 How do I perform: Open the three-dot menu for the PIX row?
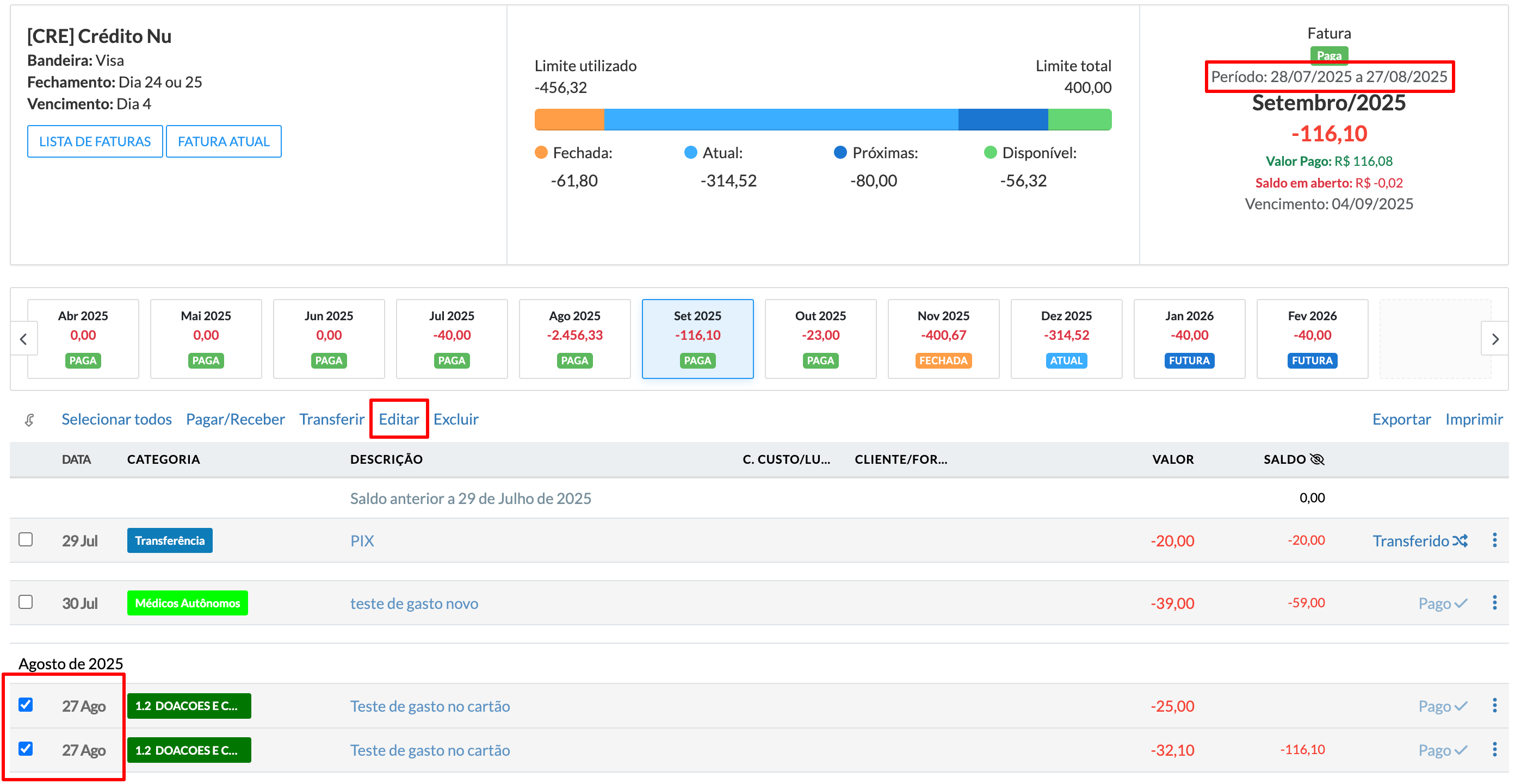tap(1494, 540)
